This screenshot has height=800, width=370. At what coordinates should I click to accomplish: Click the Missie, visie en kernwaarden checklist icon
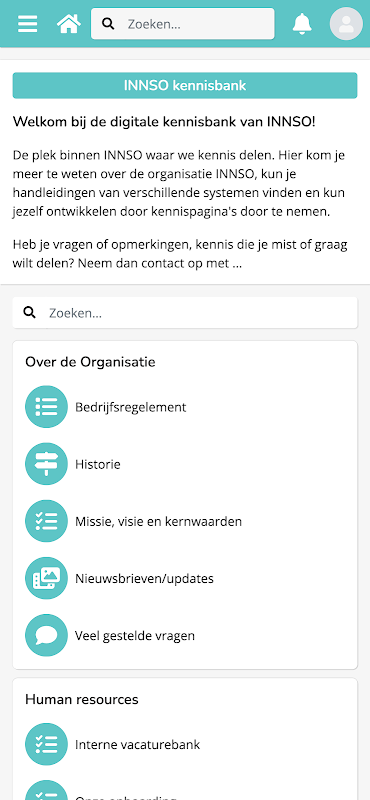pos(46,521)
